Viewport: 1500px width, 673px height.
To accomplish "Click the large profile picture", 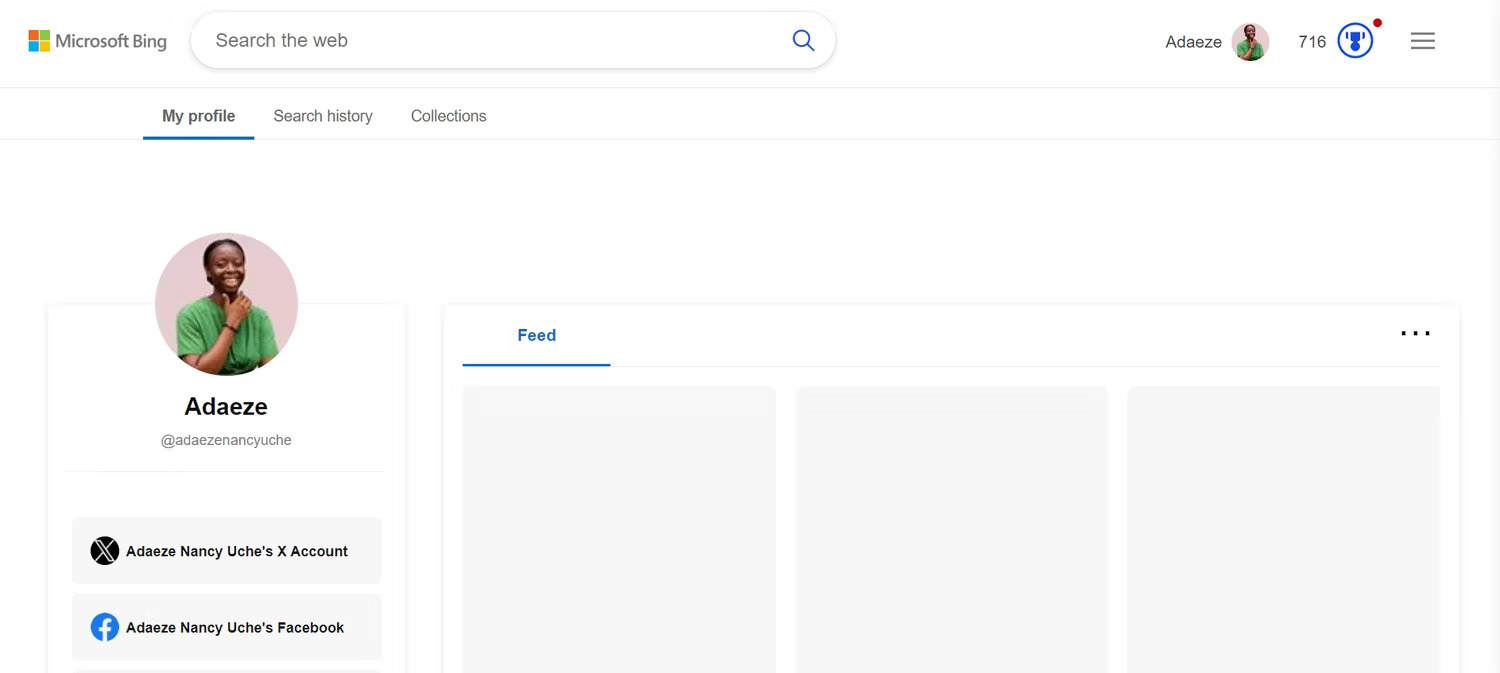I will 226,304.
